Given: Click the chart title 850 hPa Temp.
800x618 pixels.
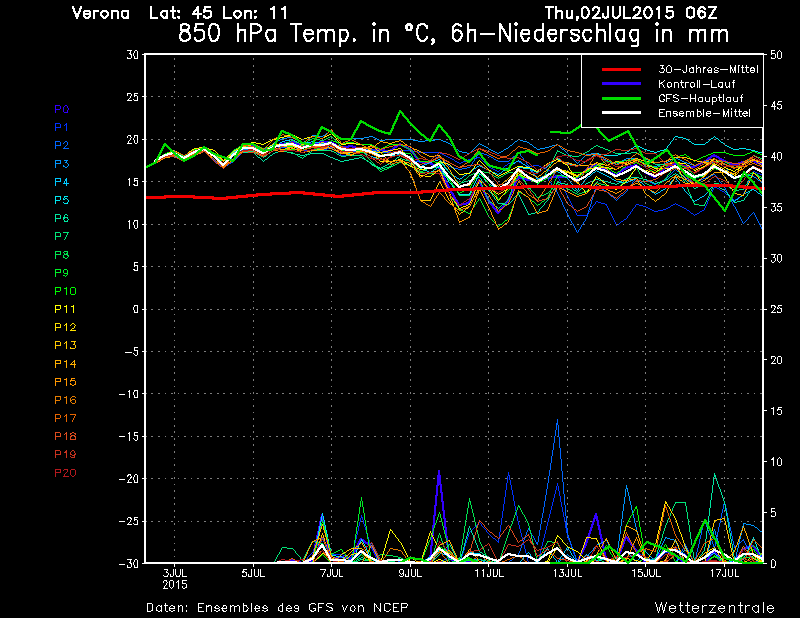Looking at the screenshot, I should point(454,34).
